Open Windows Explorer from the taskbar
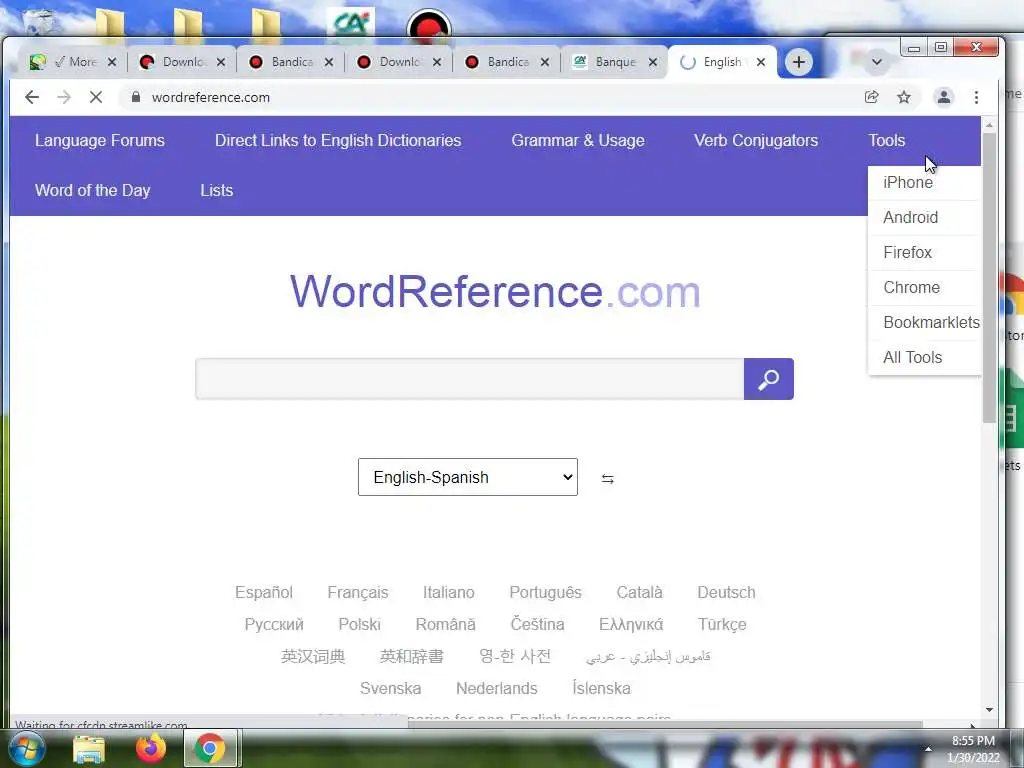This screenshot has width=1024, height=768. (x=89, y=749)
